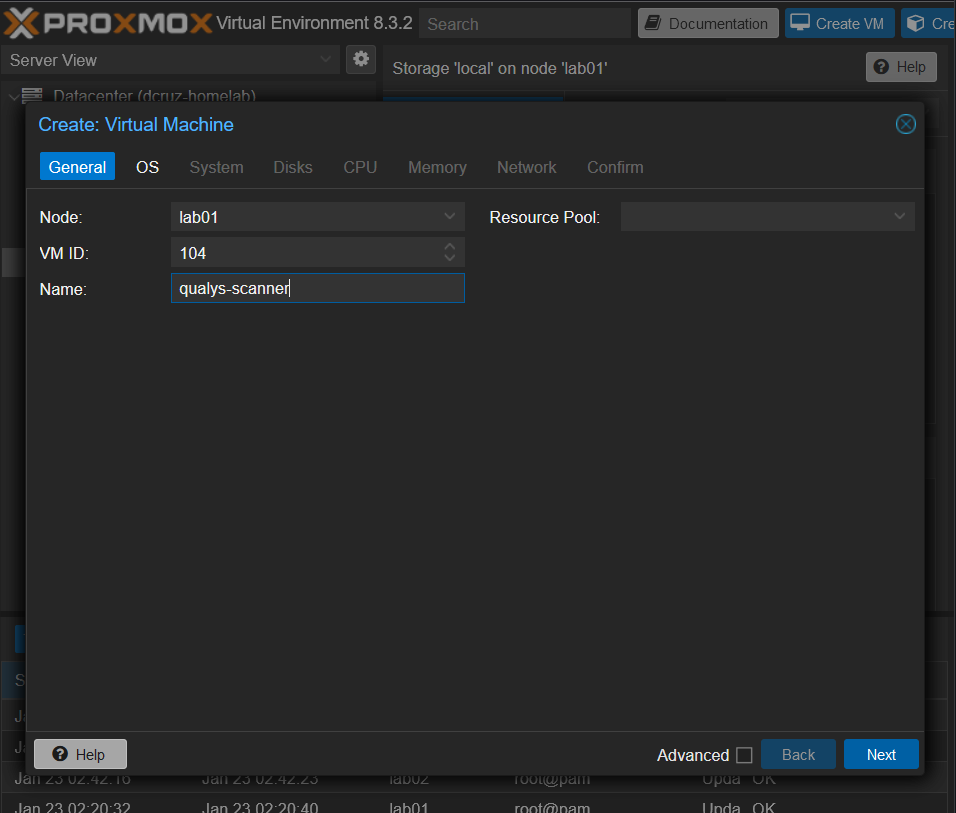The image size is (956, 813).
Task: Switch to the Confirm tab
Action: pos(615,167)
